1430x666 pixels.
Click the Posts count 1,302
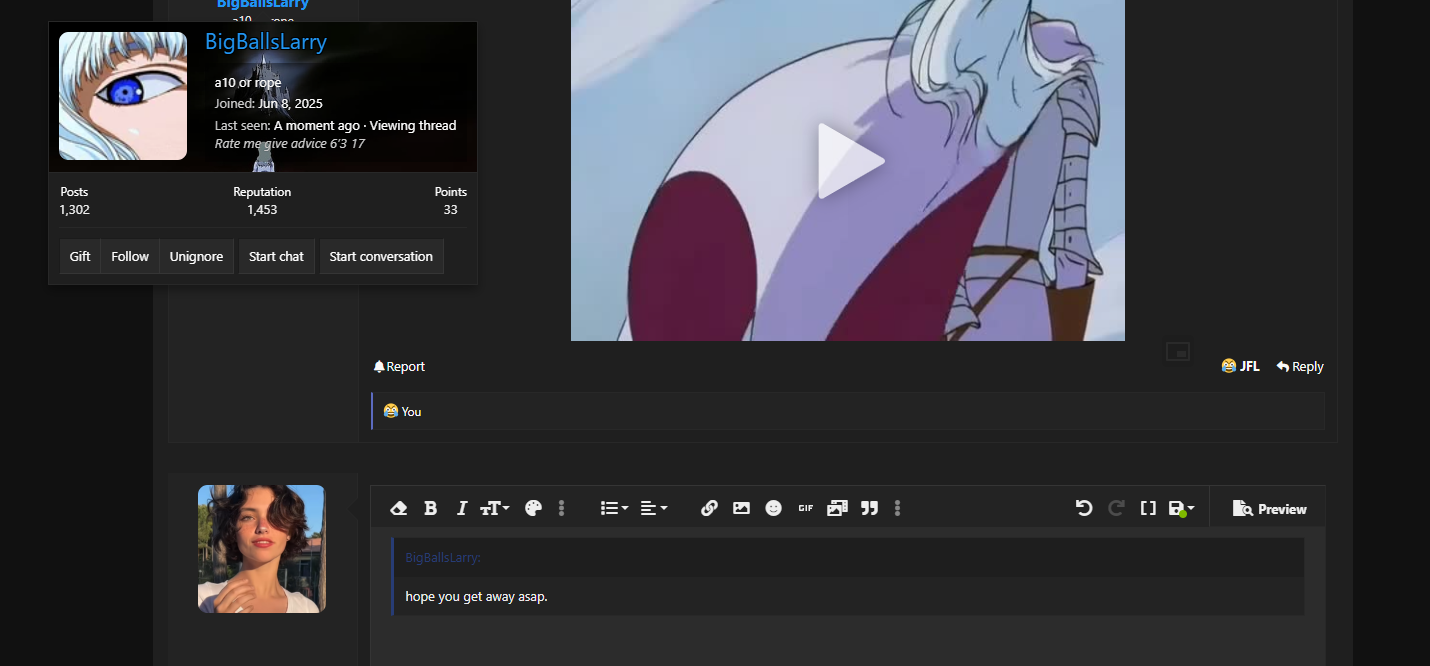(x=75, y=210)
